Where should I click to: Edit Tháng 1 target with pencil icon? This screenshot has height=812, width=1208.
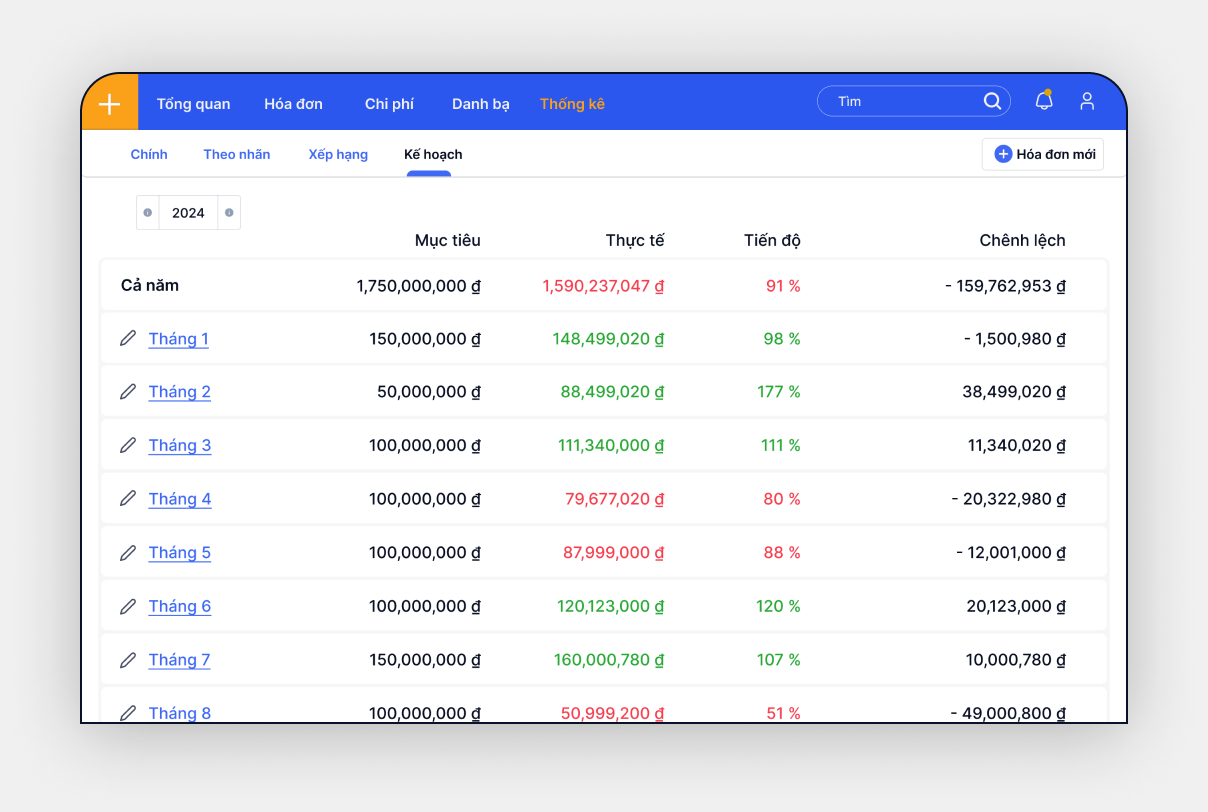pos(128,338)
